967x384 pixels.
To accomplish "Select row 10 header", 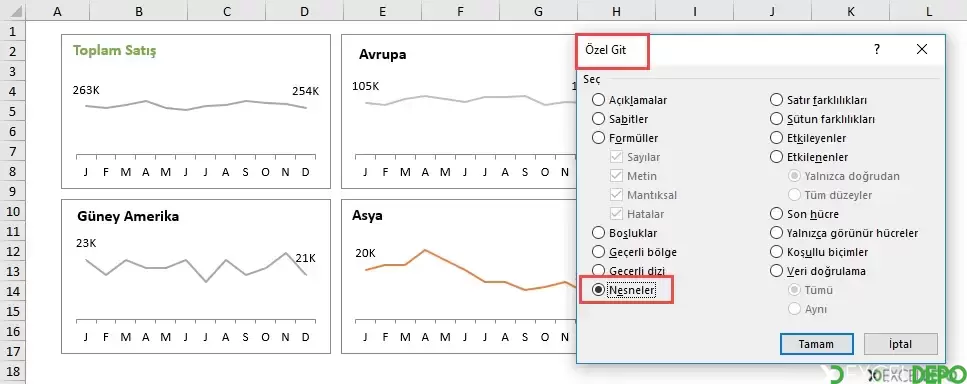I will (x=13, y=211).
